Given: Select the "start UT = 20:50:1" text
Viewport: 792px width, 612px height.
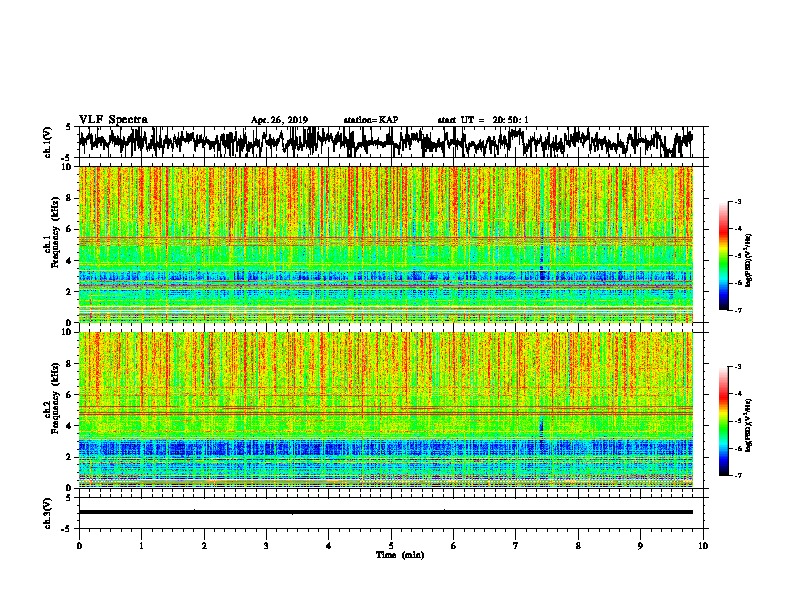Looking at the screenshot, I should (x=483, y=120).
